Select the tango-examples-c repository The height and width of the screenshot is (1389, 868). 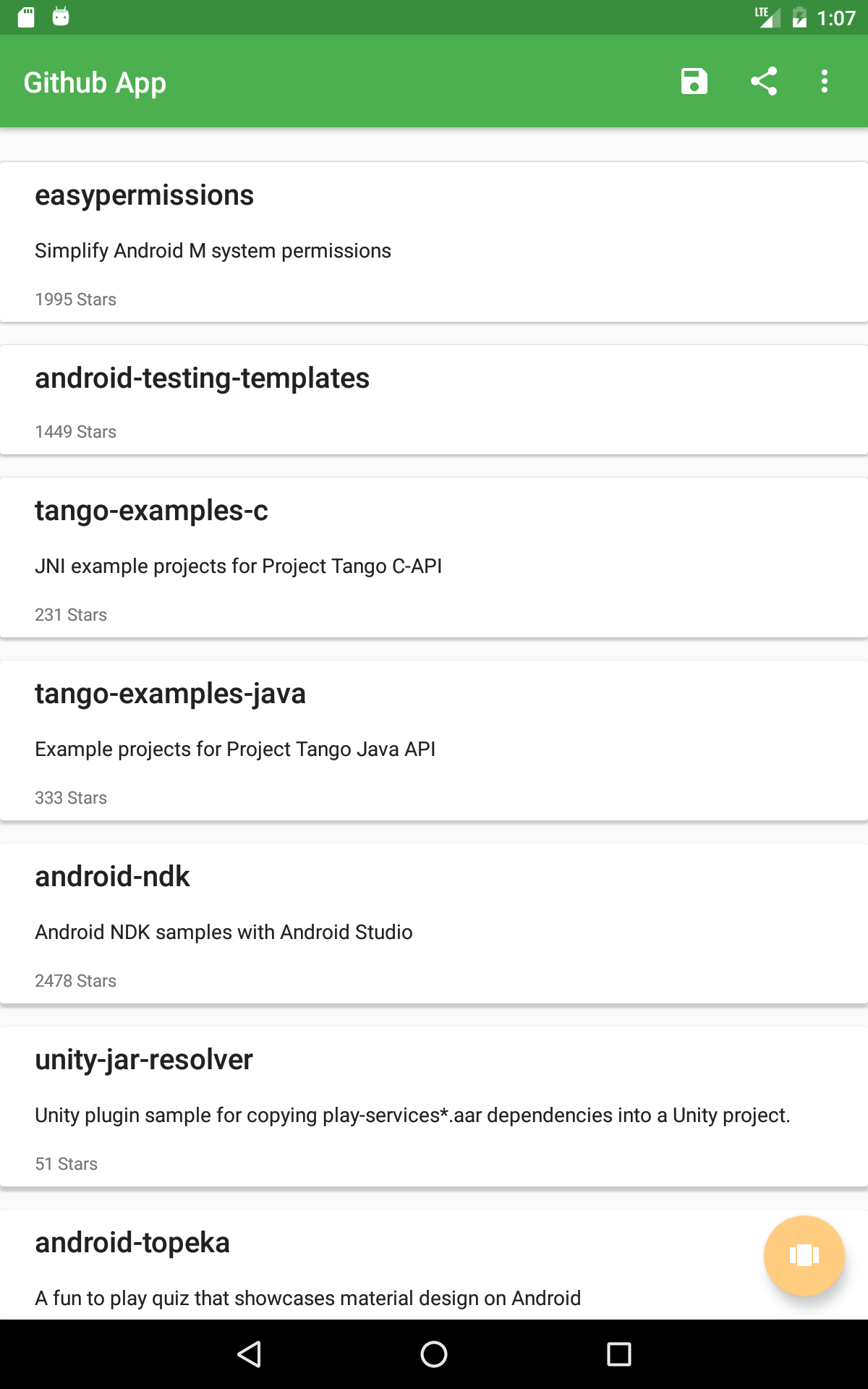pyautogui.click(x=434, y=558)
